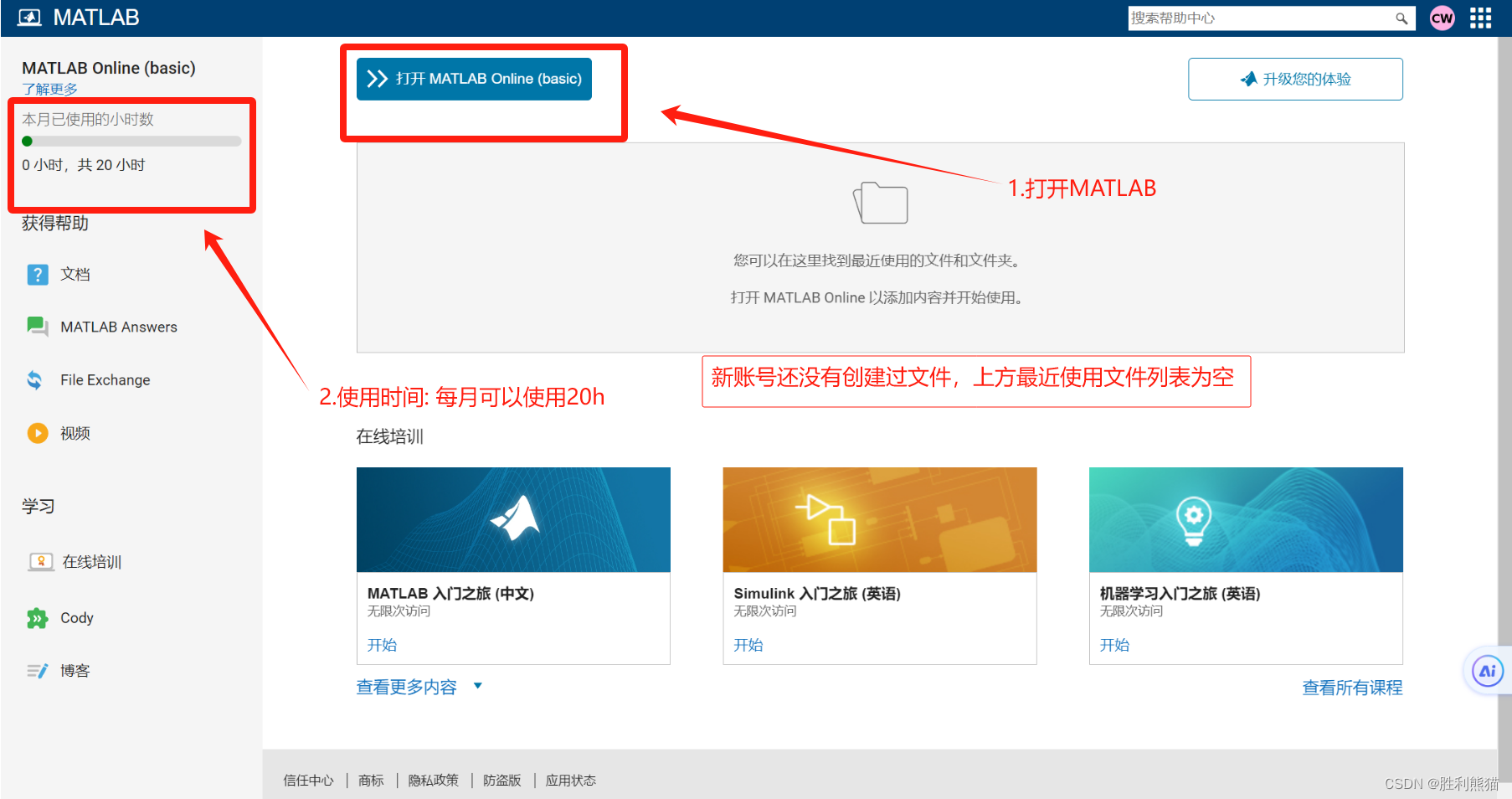Click the MATLAB Answers chat icon
1512x799 pixels.
pyautogui.click(x=38, y=327)
